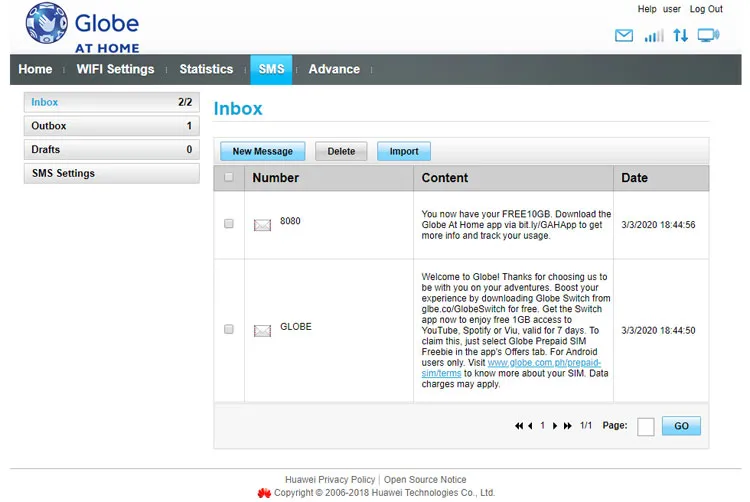Open the Drafts folder
This screenshot has width=750, height=502.
[111, 150]
